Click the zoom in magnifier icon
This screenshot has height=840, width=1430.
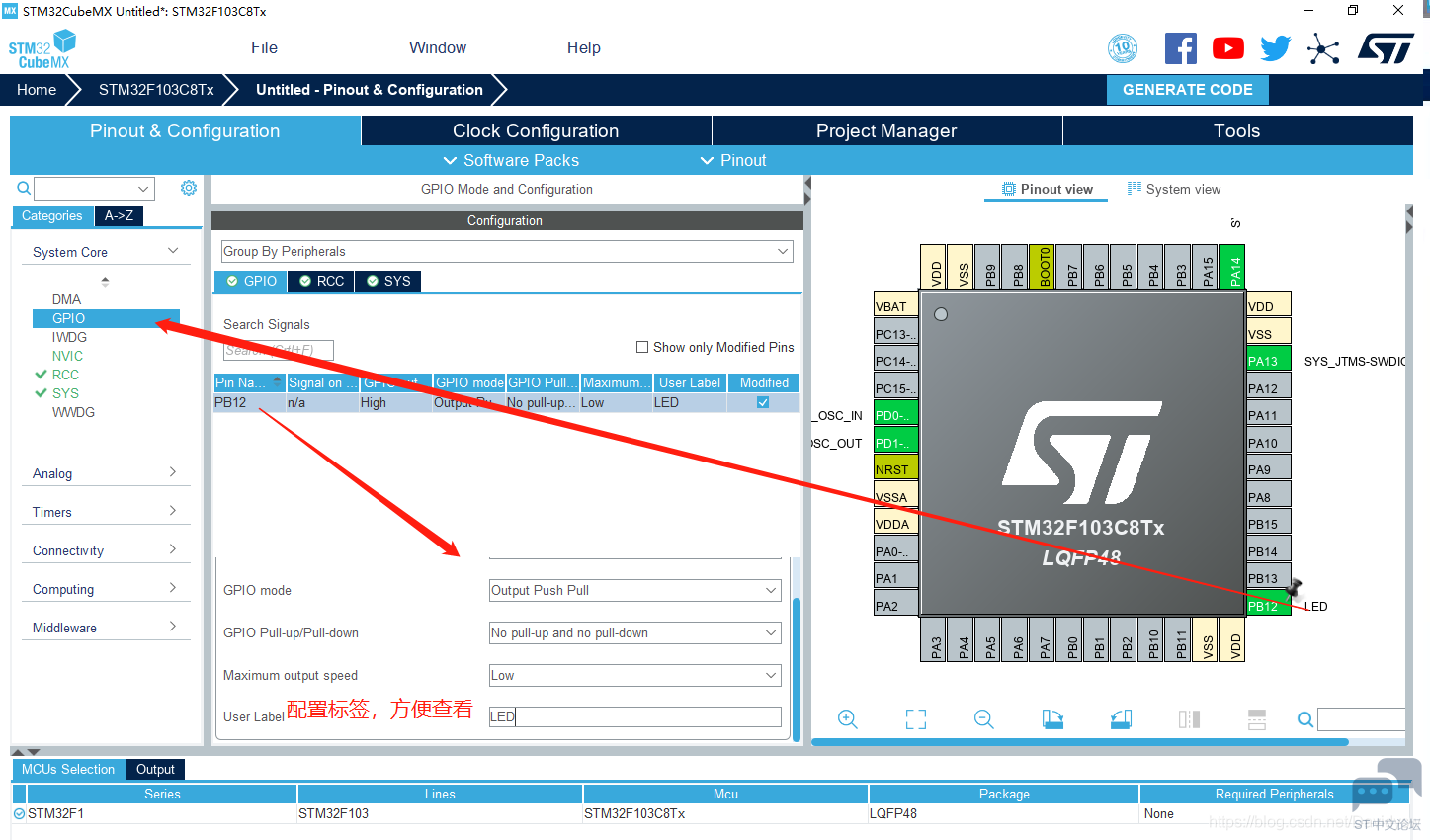point(848,719)
